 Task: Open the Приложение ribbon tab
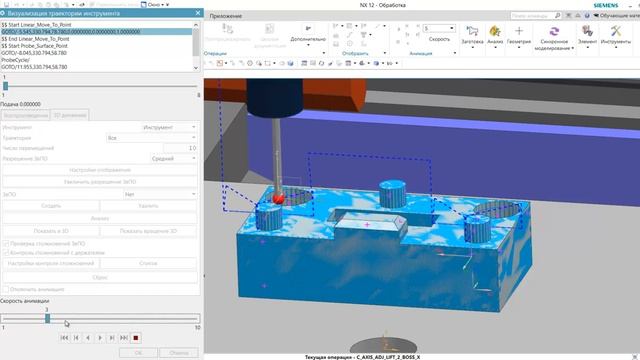226,16
